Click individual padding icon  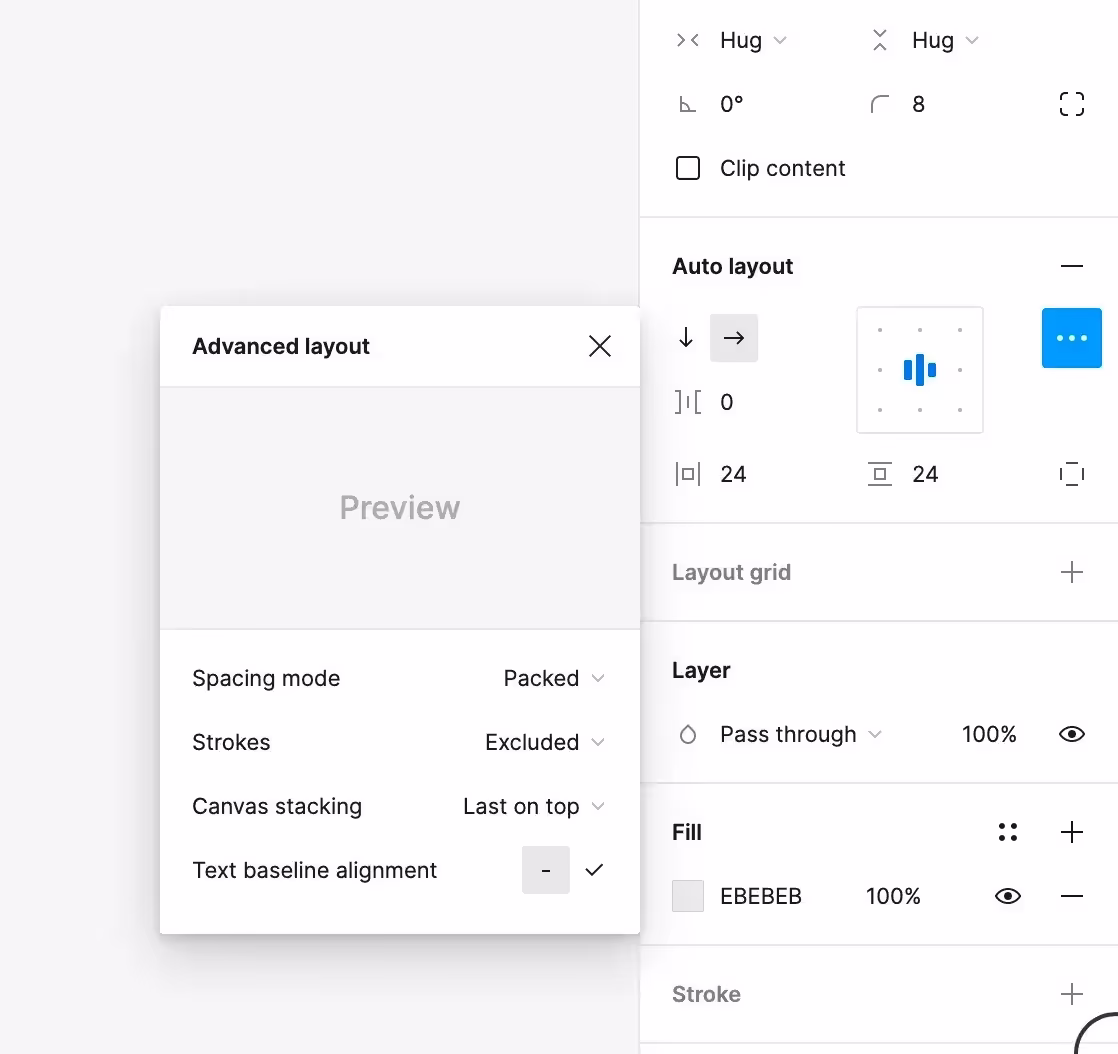point(1071,474)
